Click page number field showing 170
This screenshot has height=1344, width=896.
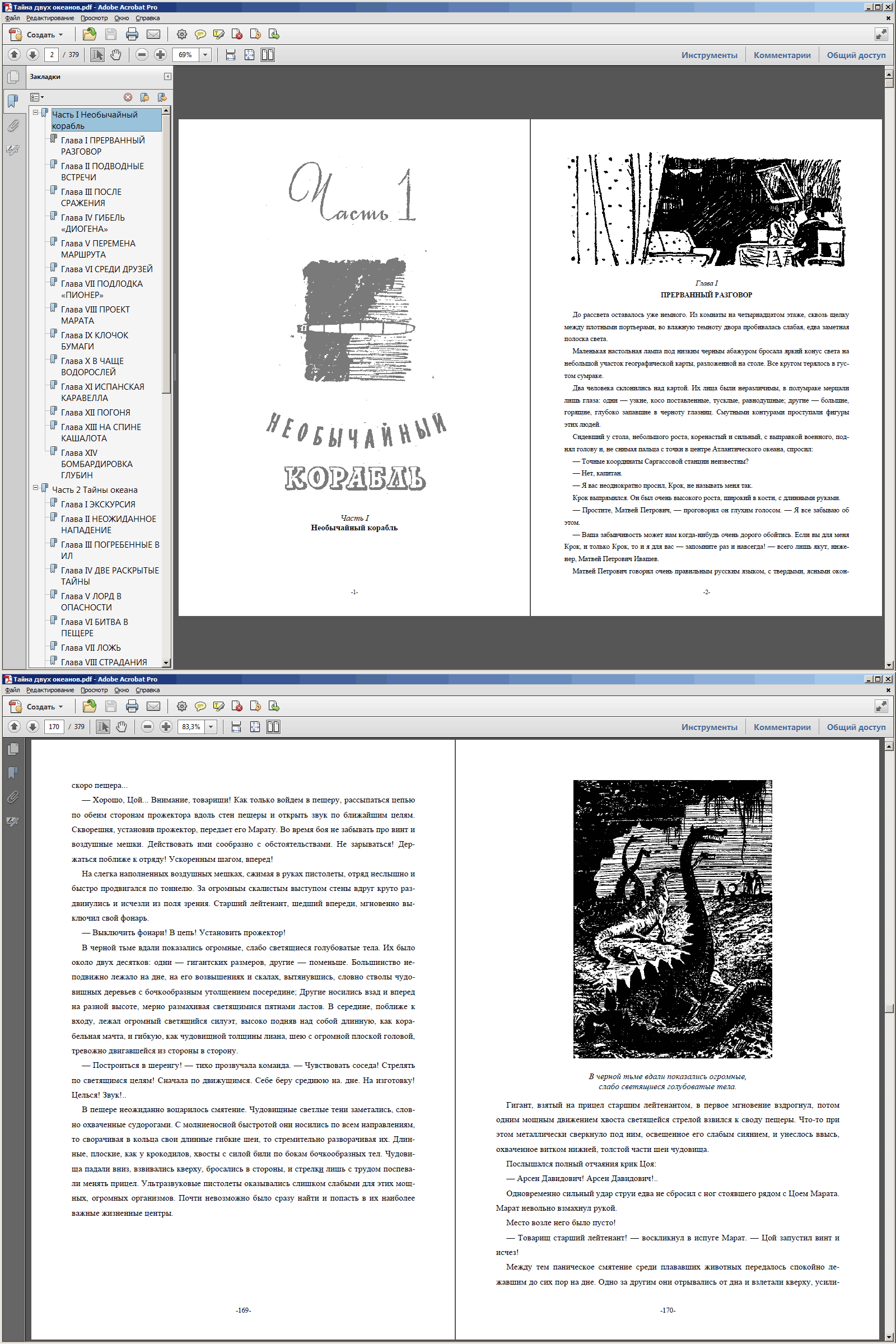click(54, 727)
